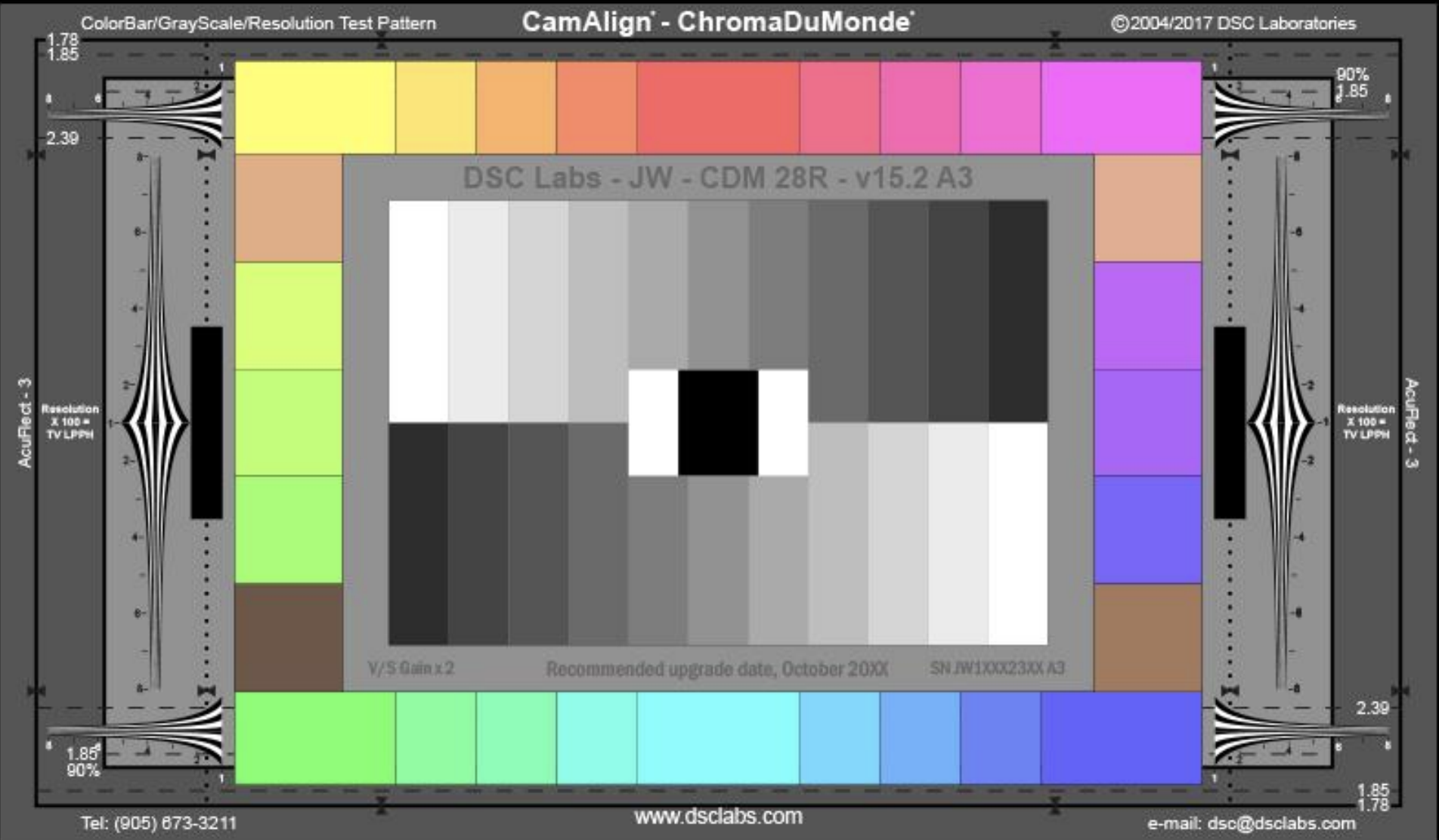Click the large green swatch at bottom left
Screen dimensions: 1439x840
(315, 738)
